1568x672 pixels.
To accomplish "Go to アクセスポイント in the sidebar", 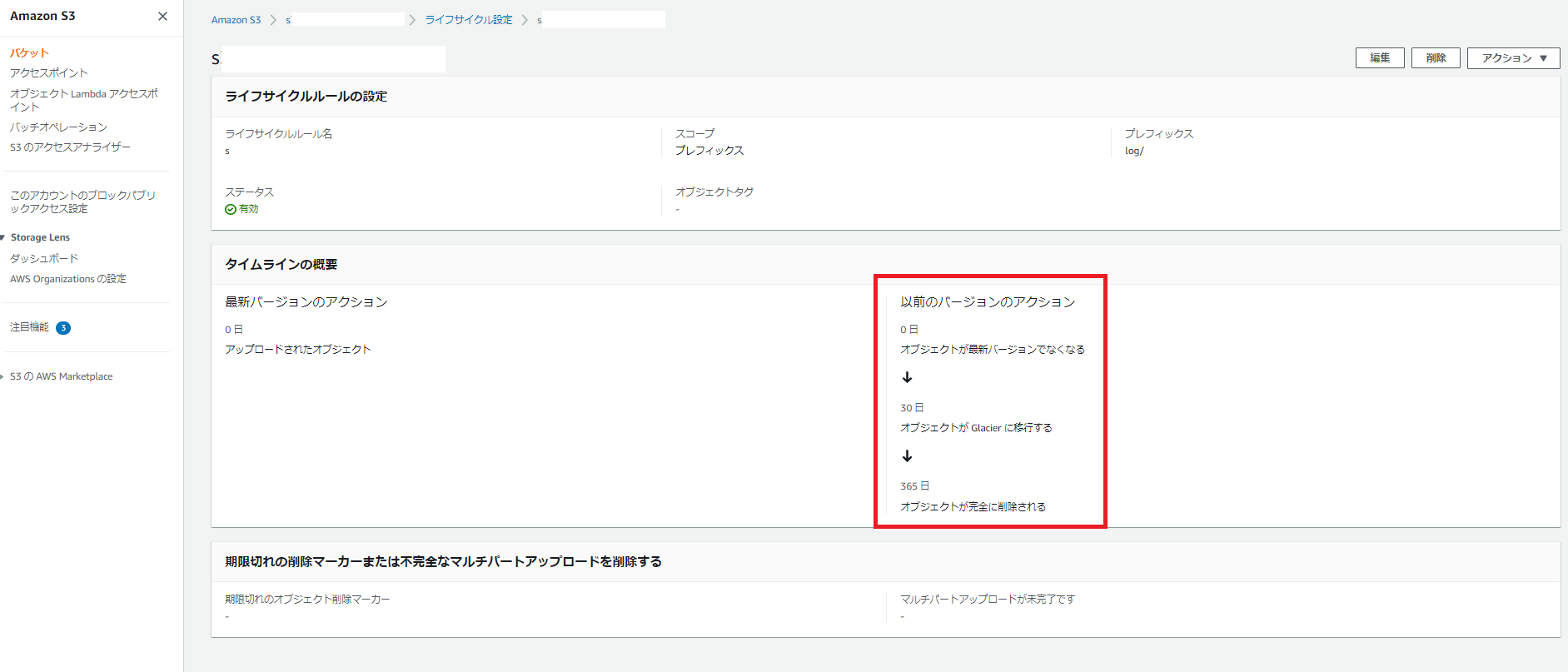I will tap(48, 73).
